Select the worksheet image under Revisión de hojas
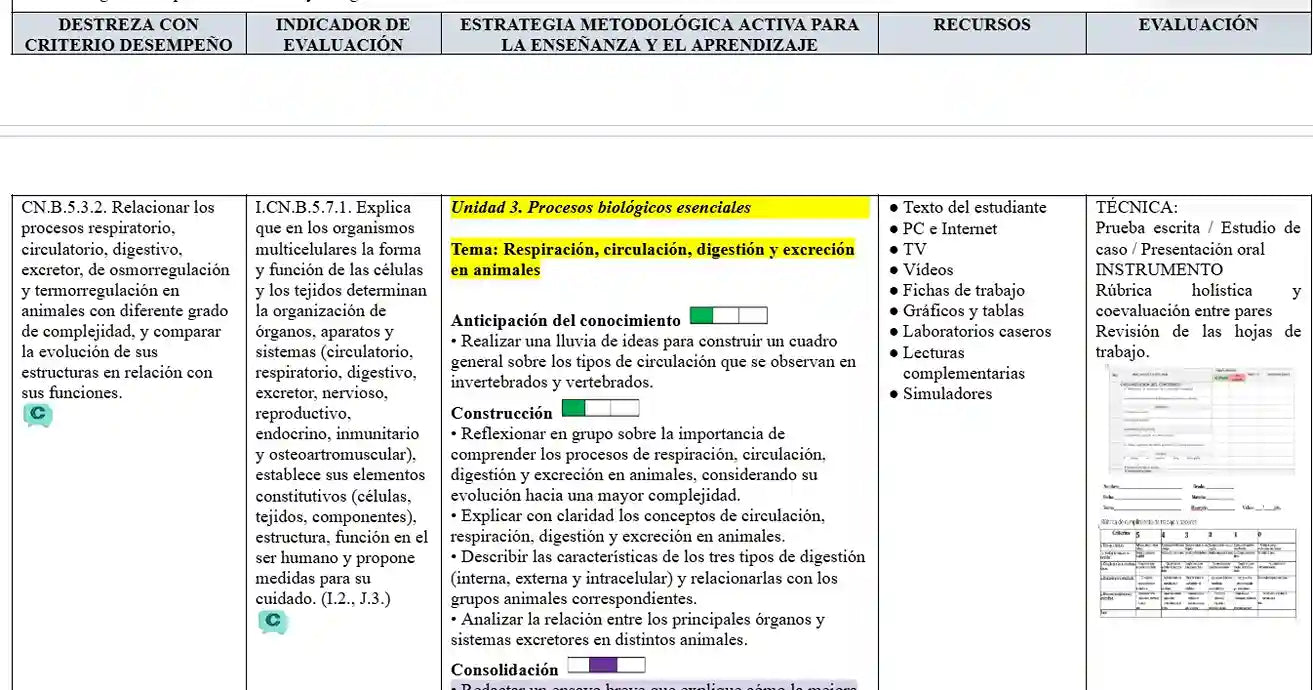This screenshot has height=690, width=1313. tap(1198, 420)
